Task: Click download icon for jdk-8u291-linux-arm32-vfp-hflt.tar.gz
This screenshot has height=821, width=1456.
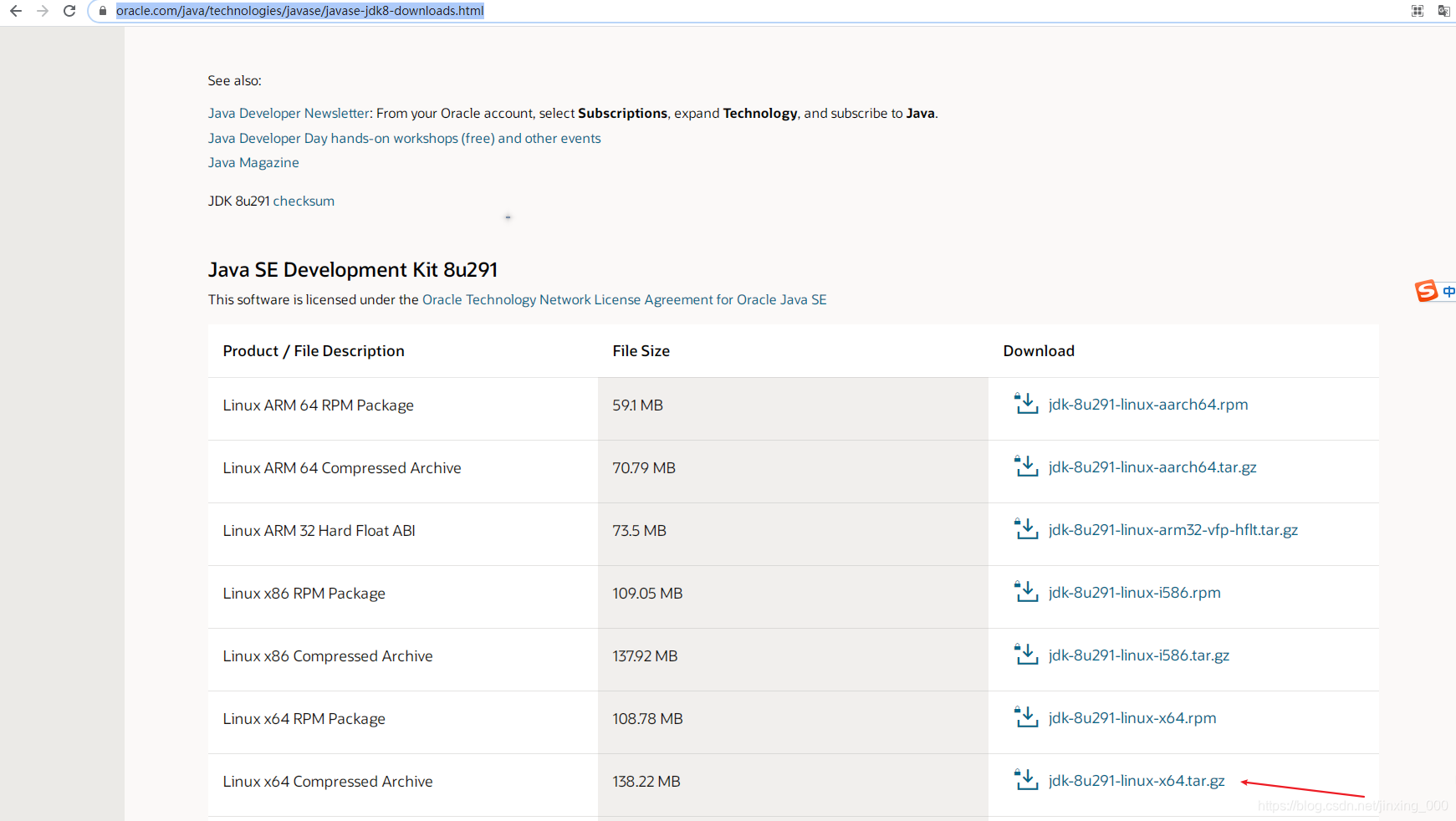Action: coord(1026,529)
